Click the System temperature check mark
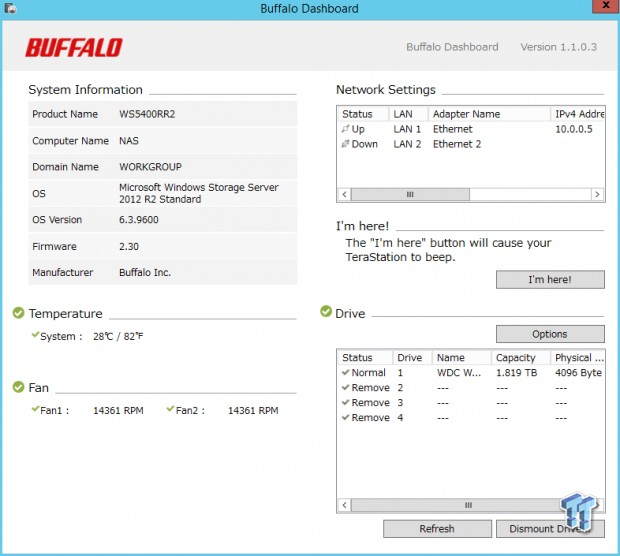The height and width of the screenshot is (556, 620). tap(35, 335)
